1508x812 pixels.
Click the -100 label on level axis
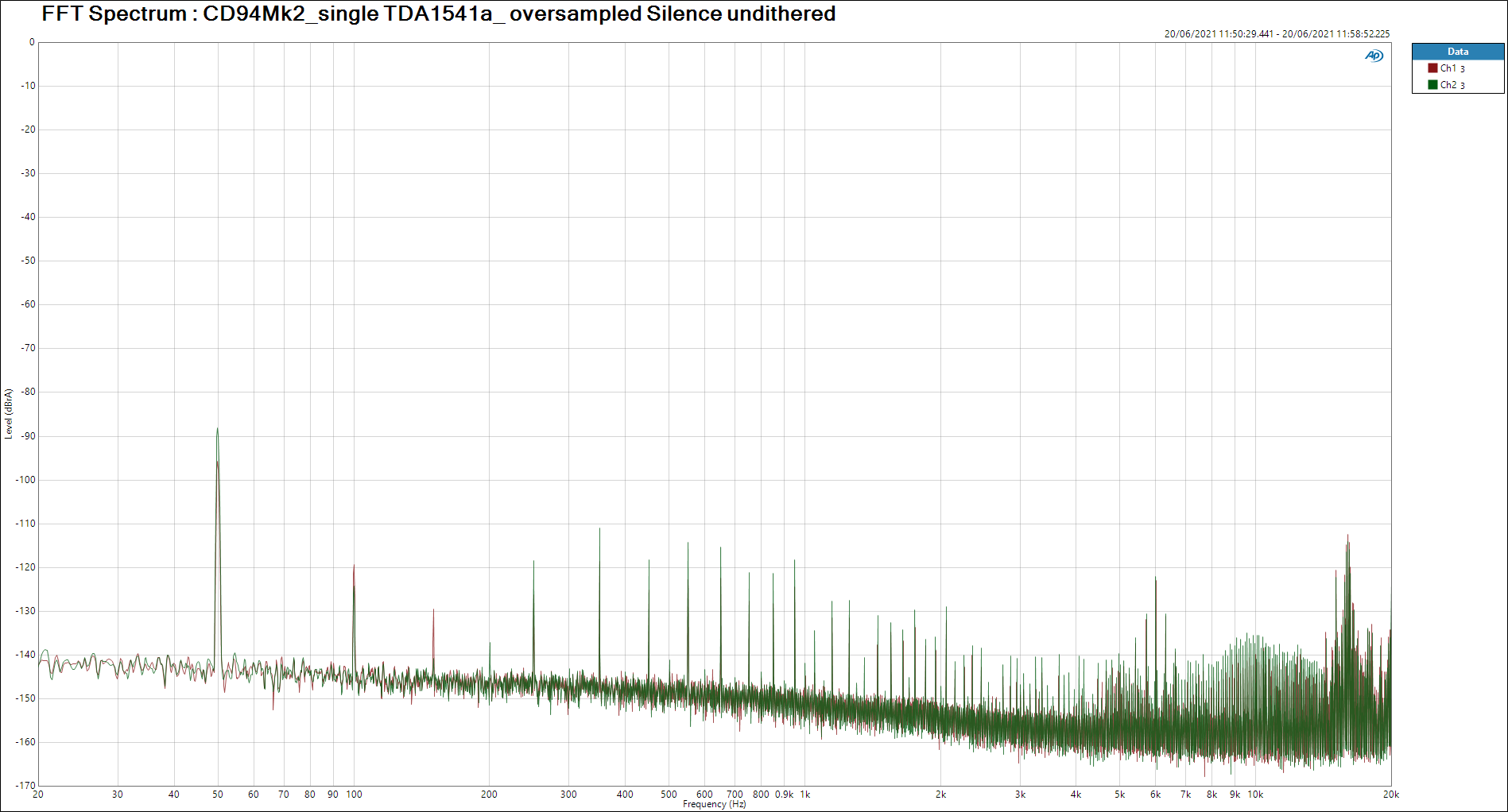(25, 480)
